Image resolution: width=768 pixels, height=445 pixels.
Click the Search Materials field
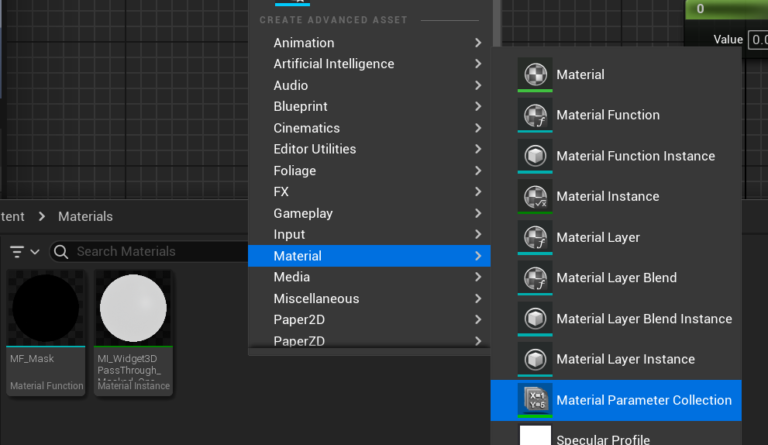(150, 252)
